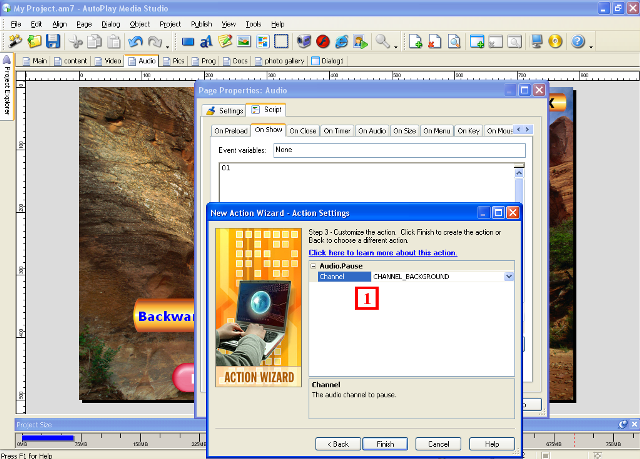Click the Help question mark toolbar icon
Viewport: 640px width, 459px height.
pos(577,42)
